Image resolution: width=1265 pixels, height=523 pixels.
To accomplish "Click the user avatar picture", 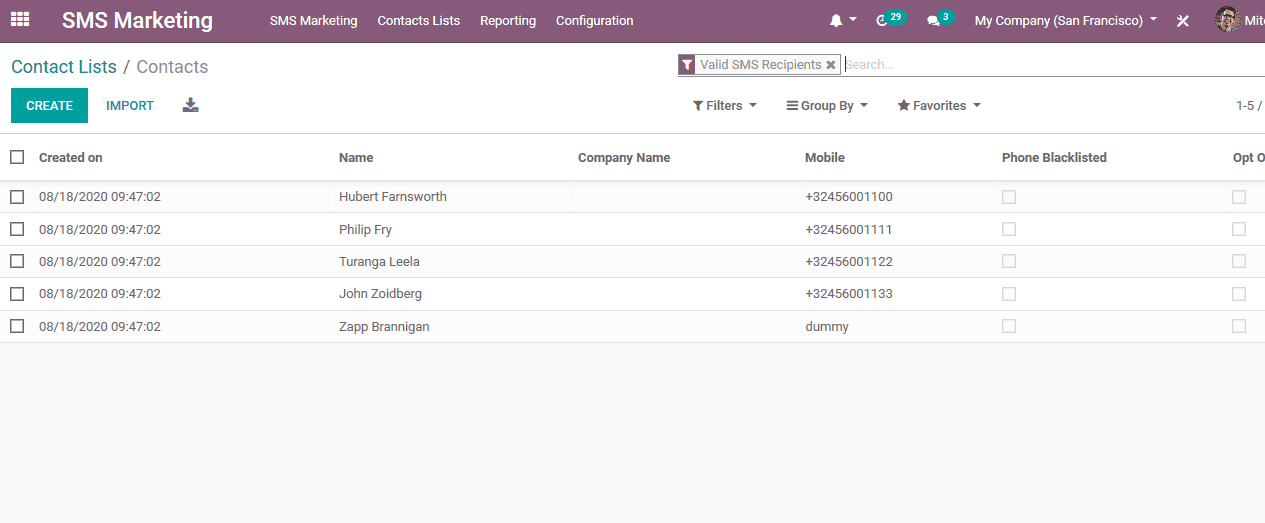I will pos(1227,20).
